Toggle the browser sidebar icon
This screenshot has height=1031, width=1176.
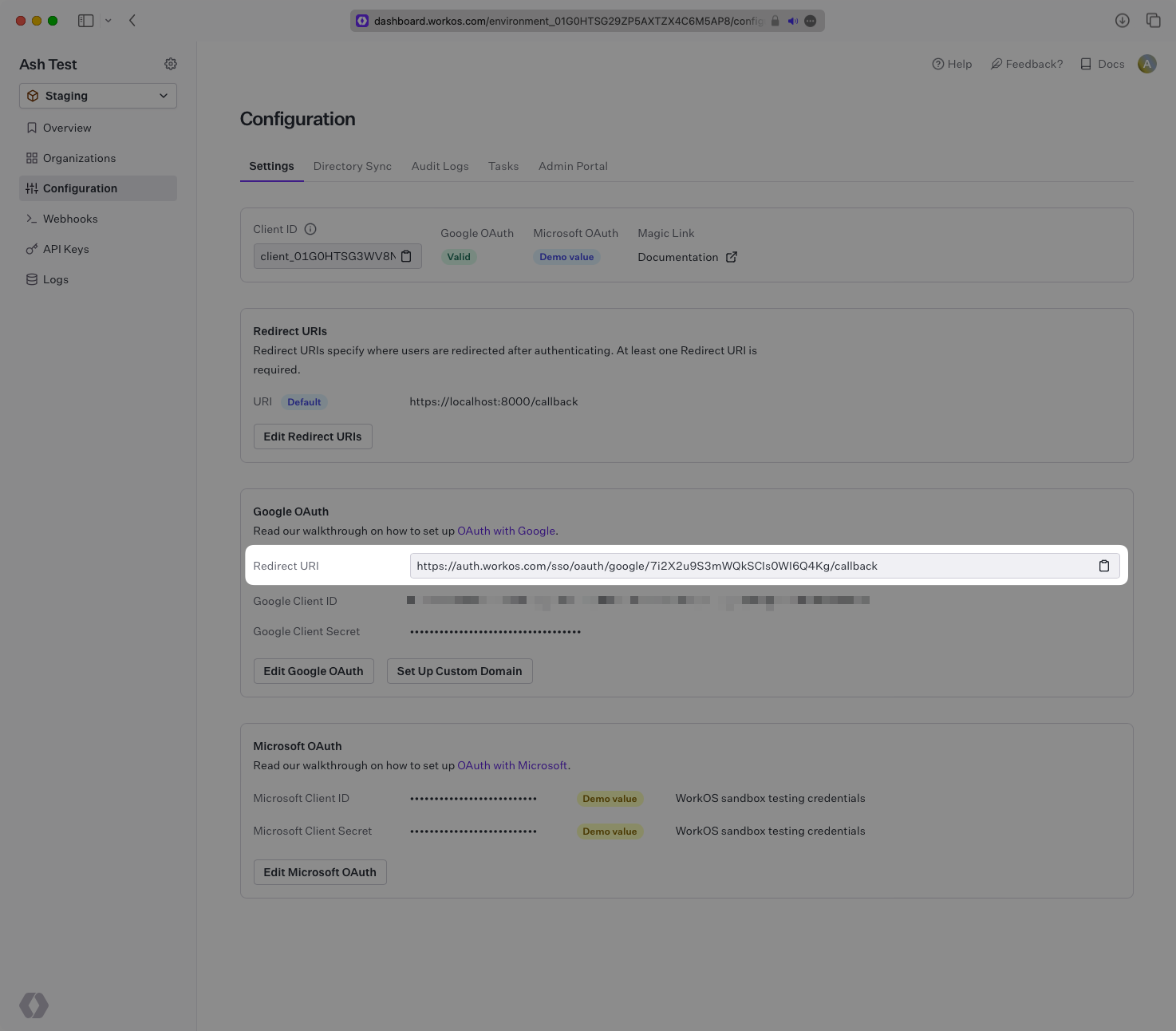86,21
